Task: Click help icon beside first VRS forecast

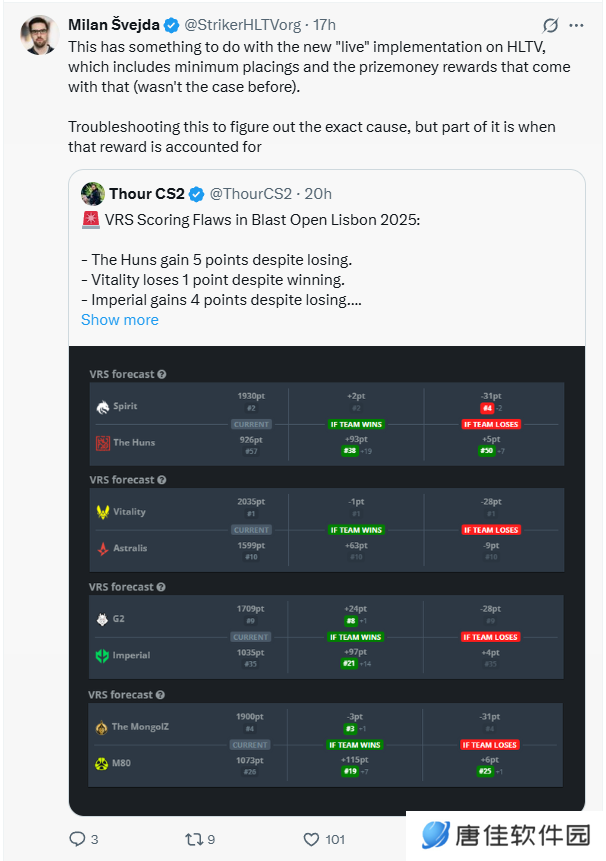Action: 161,374
